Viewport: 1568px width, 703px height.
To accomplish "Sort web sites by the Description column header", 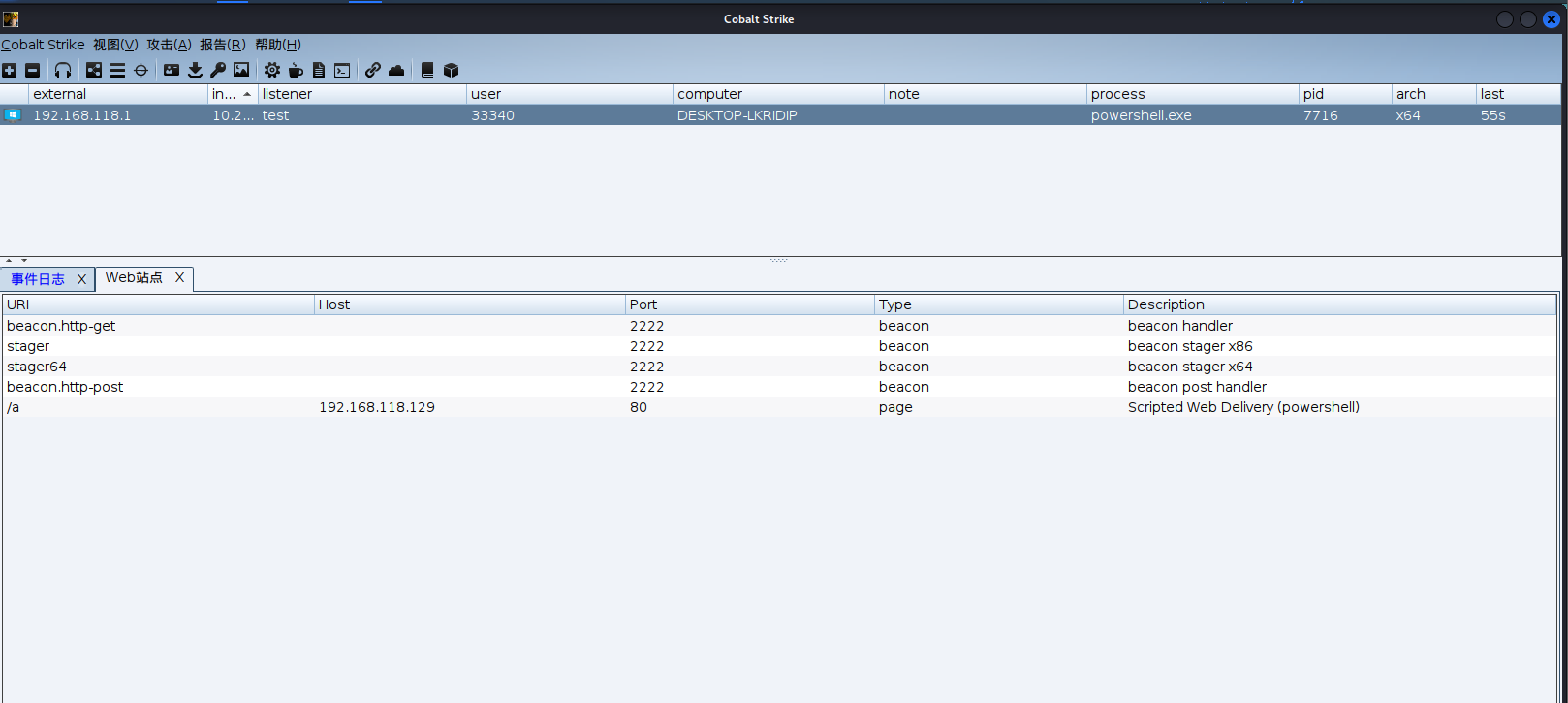I will tap(1340, 304).
